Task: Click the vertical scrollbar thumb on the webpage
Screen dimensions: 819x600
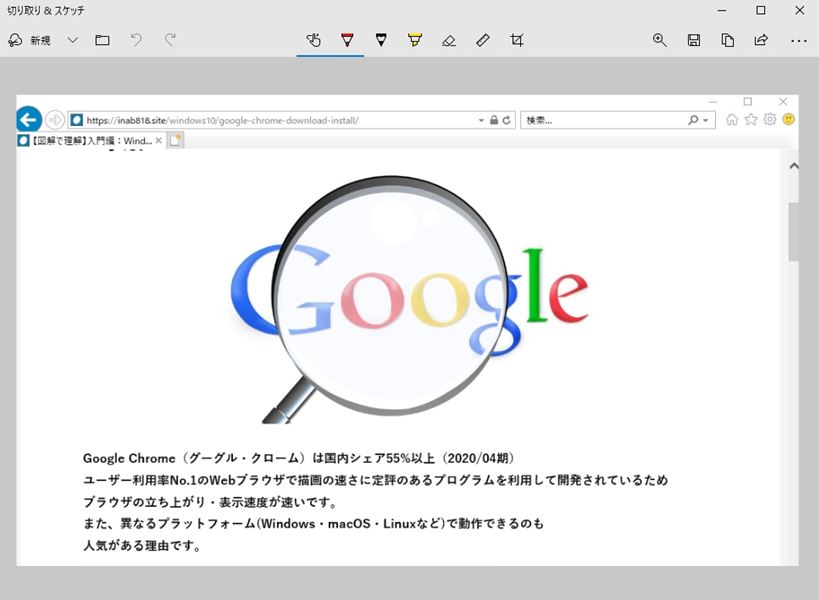Action: pyautogui.click(x=794, y=231)
